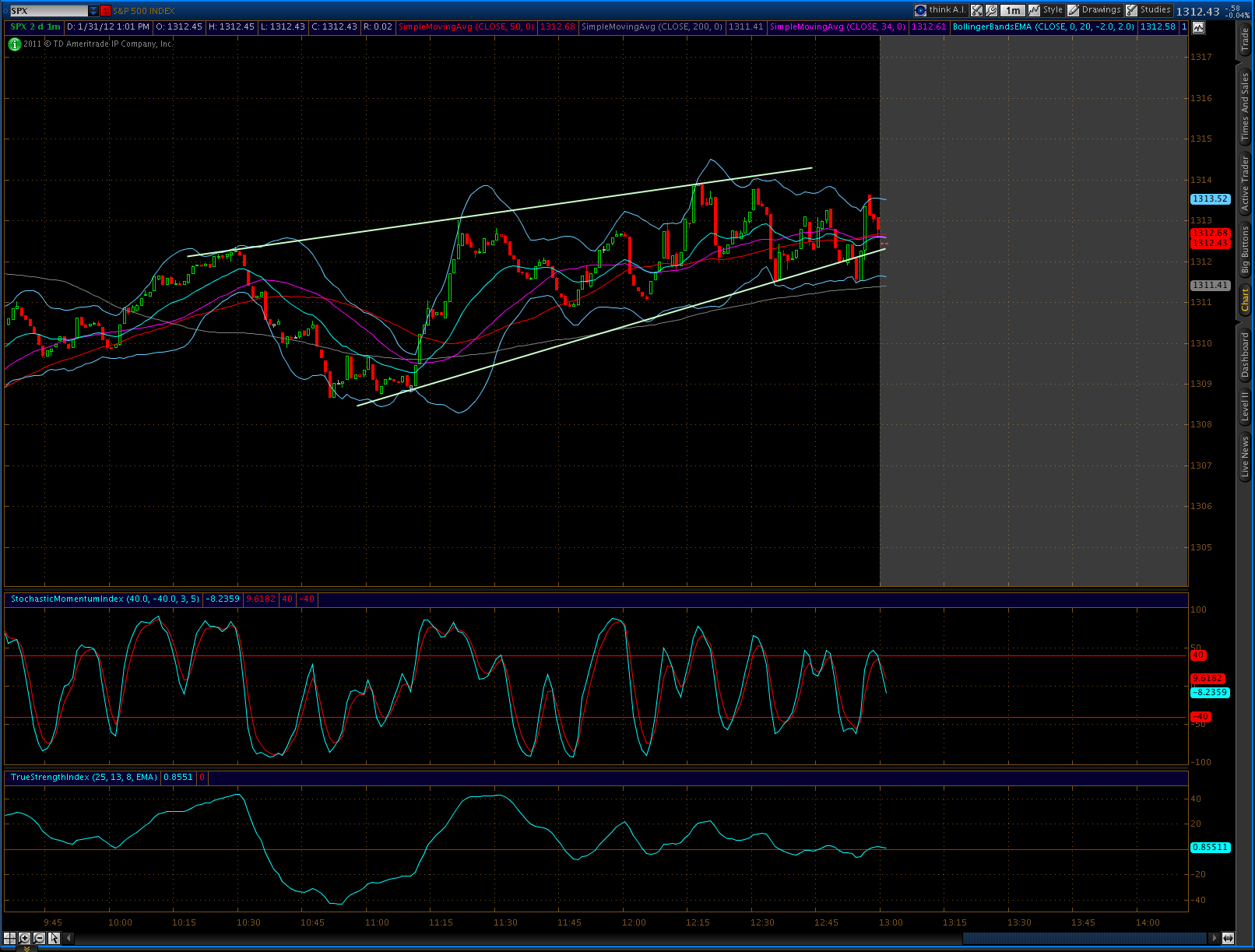The width and height of the screenshot is (1255, 952).
Task: Click the zoom in magnifier icon
Action: click(24, 938)
